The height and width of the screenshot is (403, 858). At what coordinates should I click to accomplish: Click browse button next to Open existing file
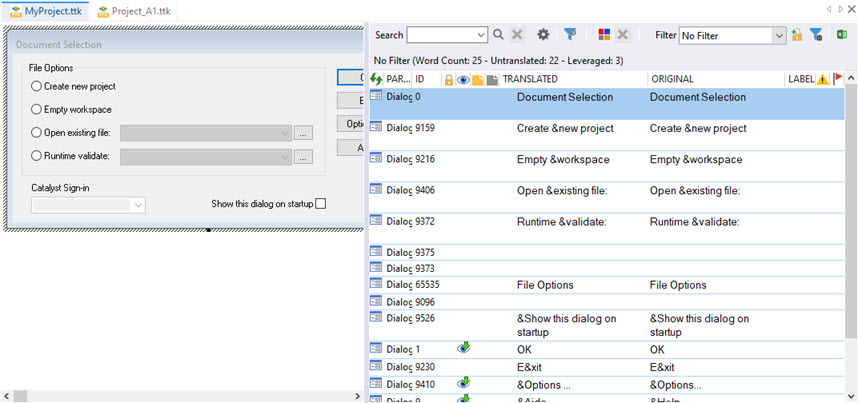(x=304, y=132)
